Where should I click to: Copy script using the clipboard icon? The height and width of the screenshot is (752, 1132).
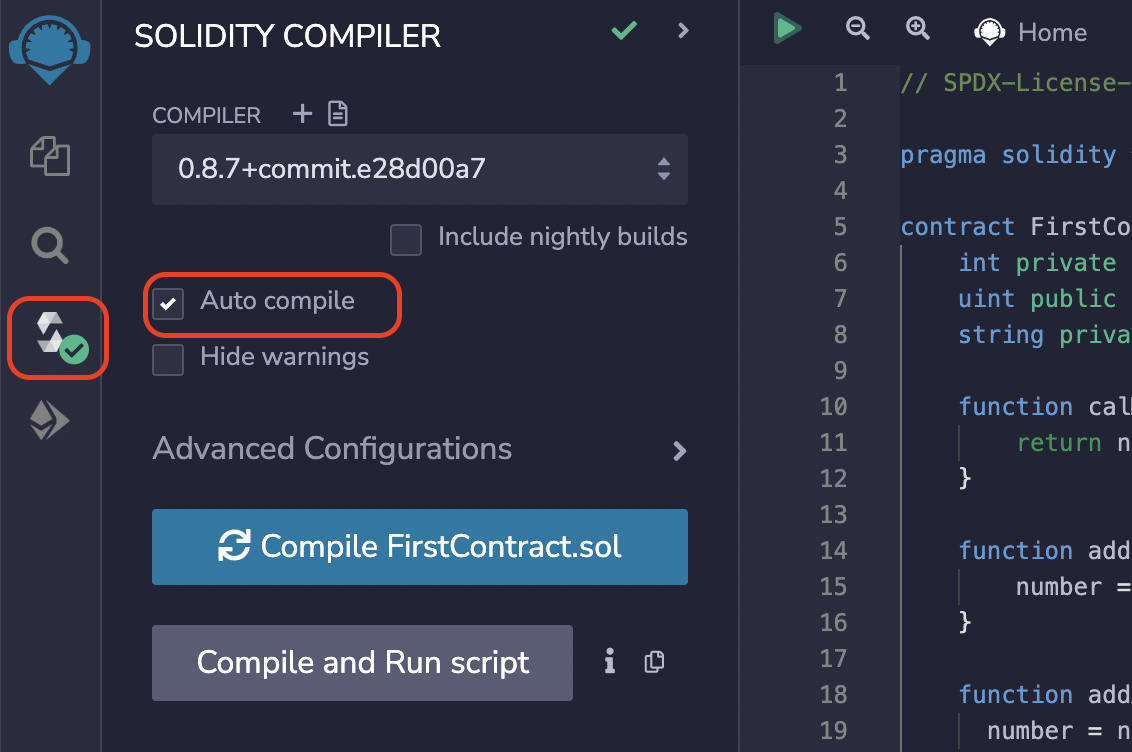(x=654, y=662)
